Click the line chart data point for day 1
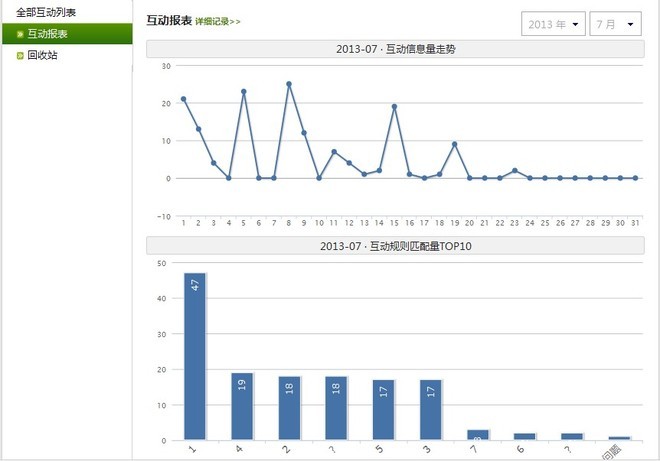 (184, 99)
